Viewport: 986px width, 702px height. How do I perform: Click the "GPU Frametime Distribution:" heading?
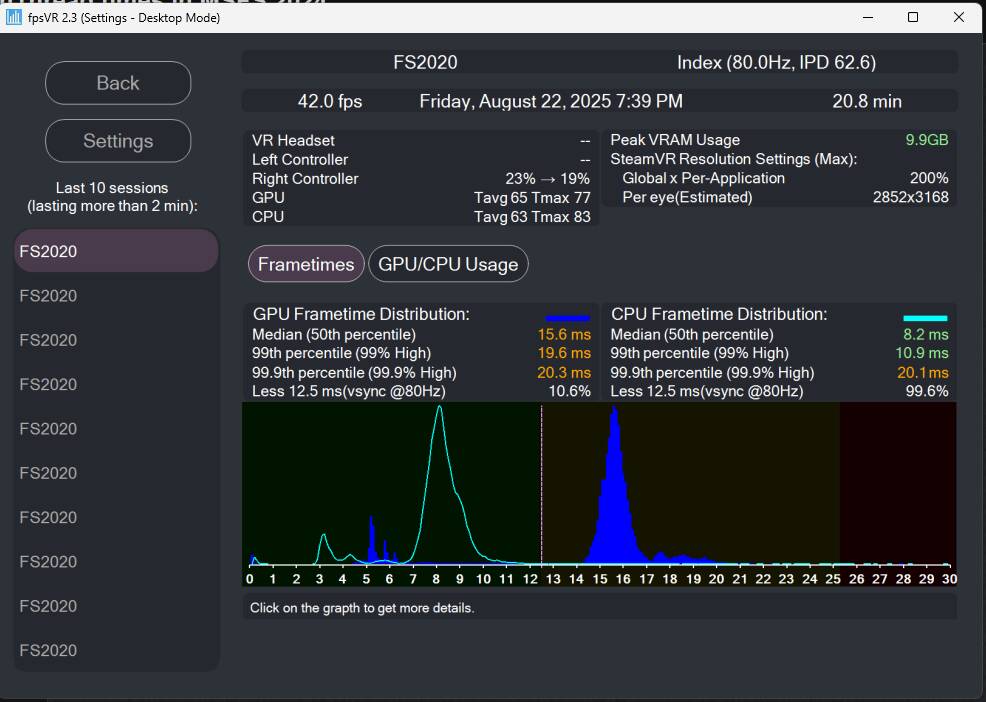pyautogui.click(x=361, y=314)
